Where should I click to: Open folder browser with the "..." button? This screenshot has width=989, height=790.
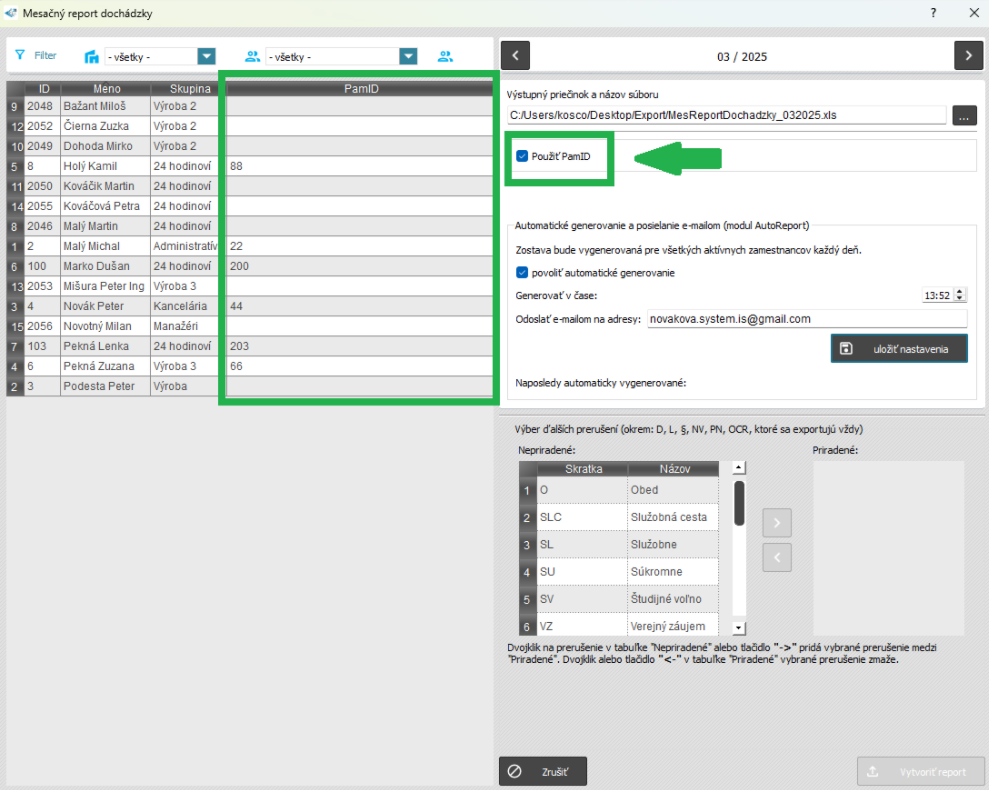[x=964, y=115]
